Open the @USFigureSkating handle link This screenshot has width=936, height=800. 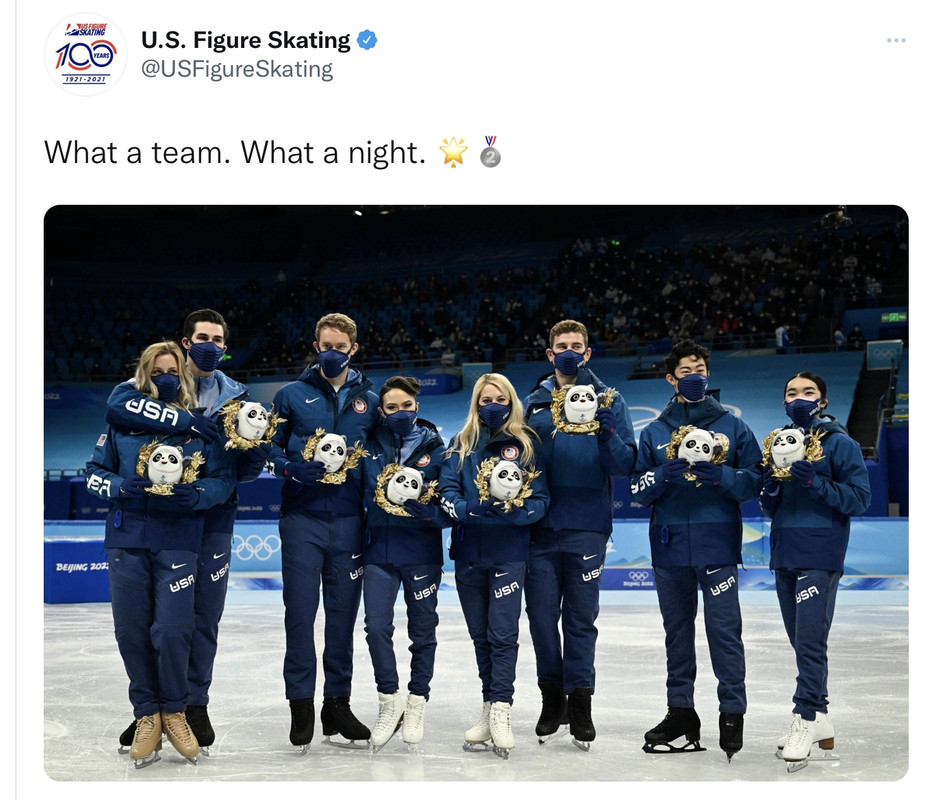point(237,69)
